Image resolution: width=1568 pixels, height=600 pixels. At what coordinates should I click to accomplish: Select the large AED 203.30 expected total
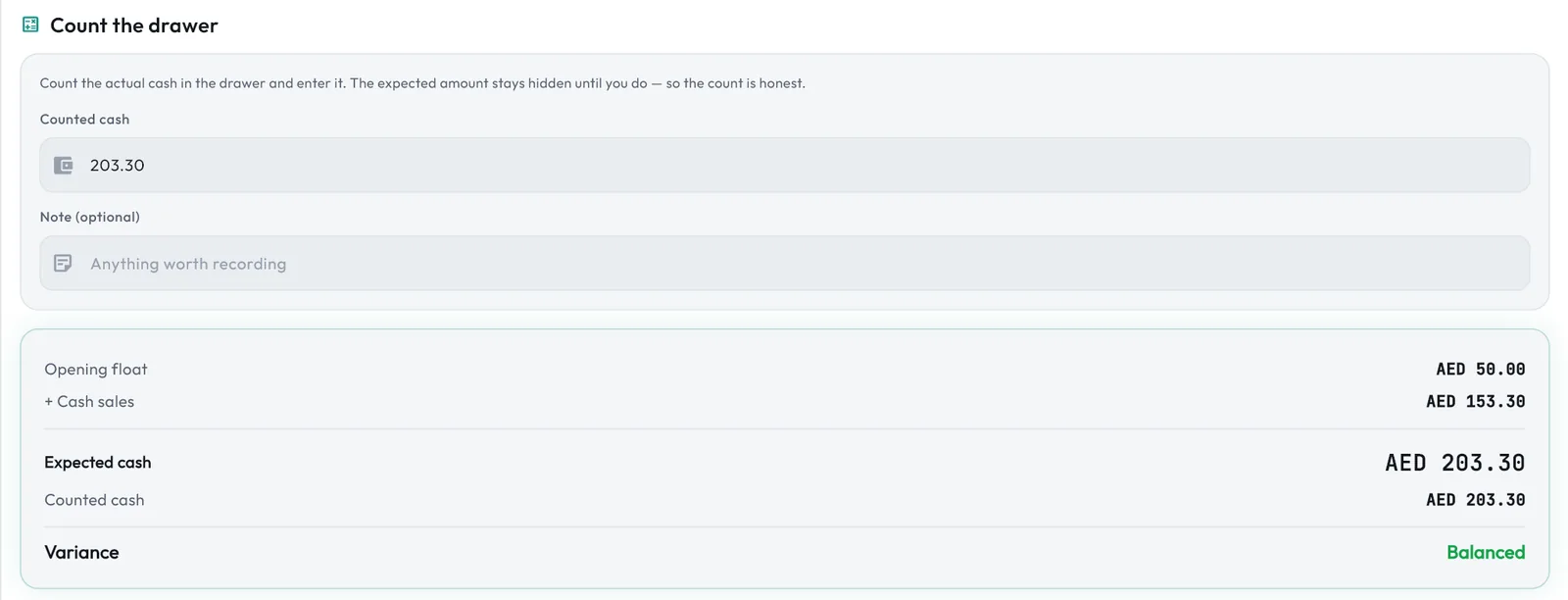click(x=1455, y=462)
